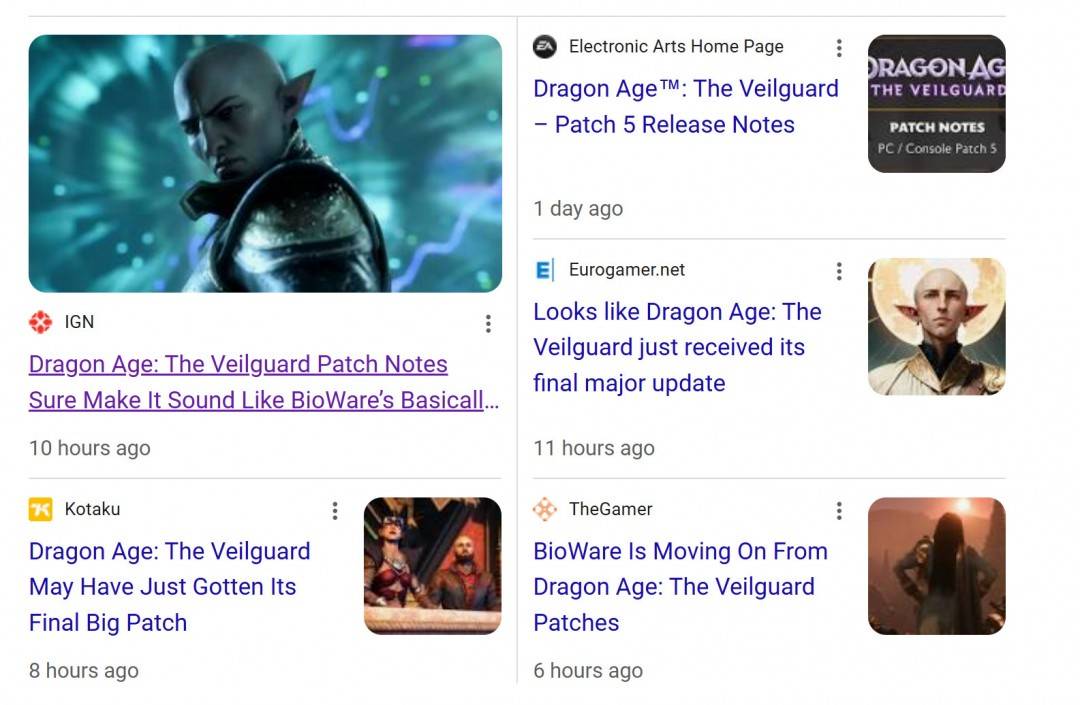1080x705 pixels.
Task: Click the Eurogamer.net logo icon
Action: [545, 270]
